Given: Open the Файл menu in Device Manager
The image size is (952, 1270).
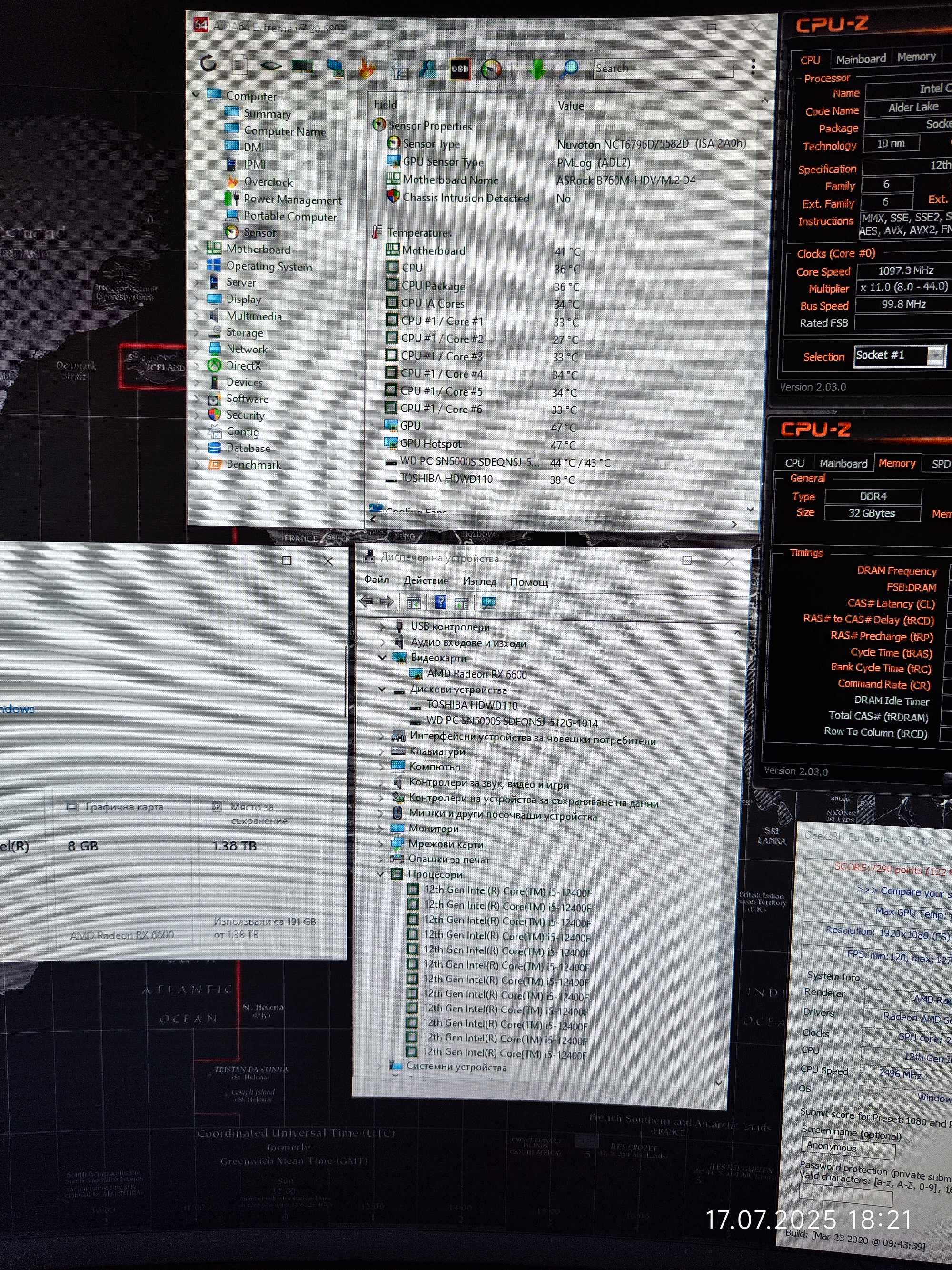Looking at the screenshot, I should [377, 580].
